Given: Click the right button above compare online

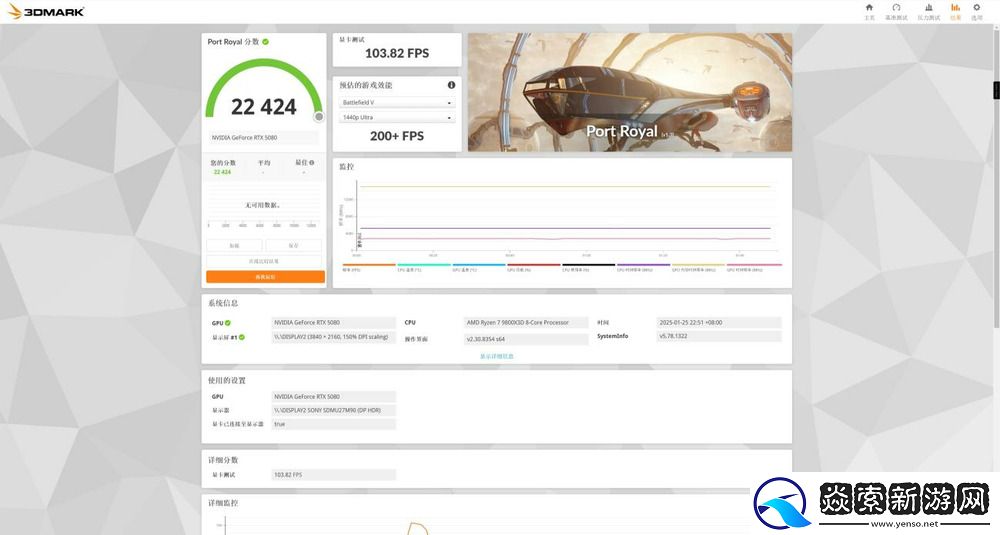Looking at the screenshot, I should [293, 245].
